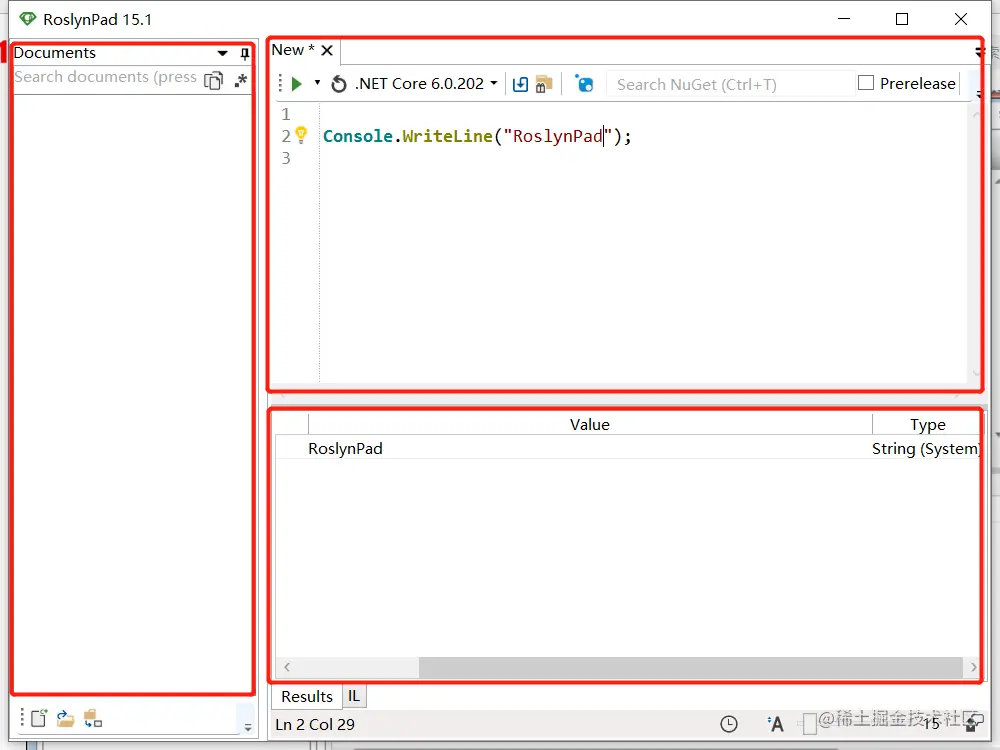Image resolution: width=1000 pixels, height=750 pixels.
Task: Click the clock icon in status bar
Action: 728,724
